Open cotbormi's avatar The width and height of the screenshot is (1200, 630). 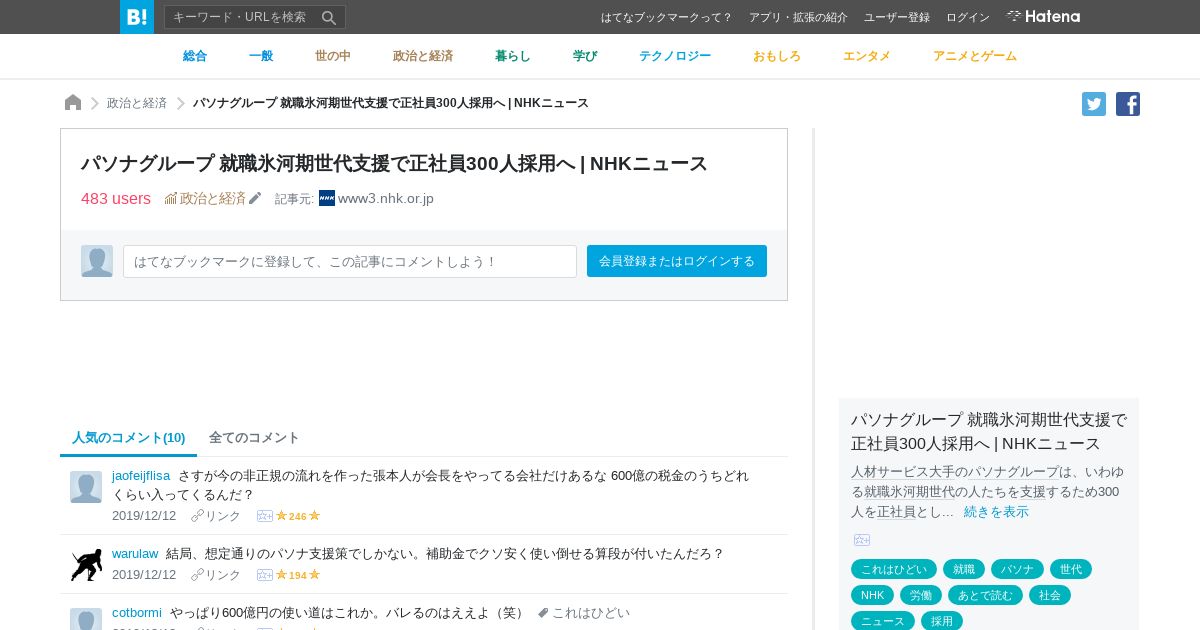pyautogui.click(x=86, y=619)
